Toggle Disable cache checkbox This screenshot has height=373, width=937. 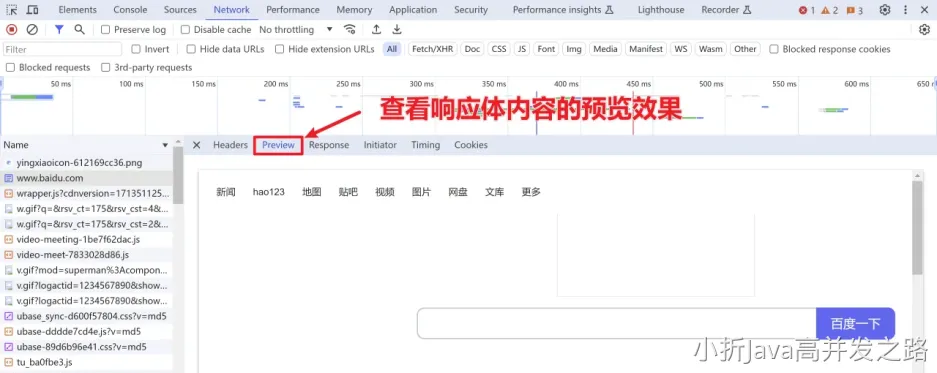(185, 29)
